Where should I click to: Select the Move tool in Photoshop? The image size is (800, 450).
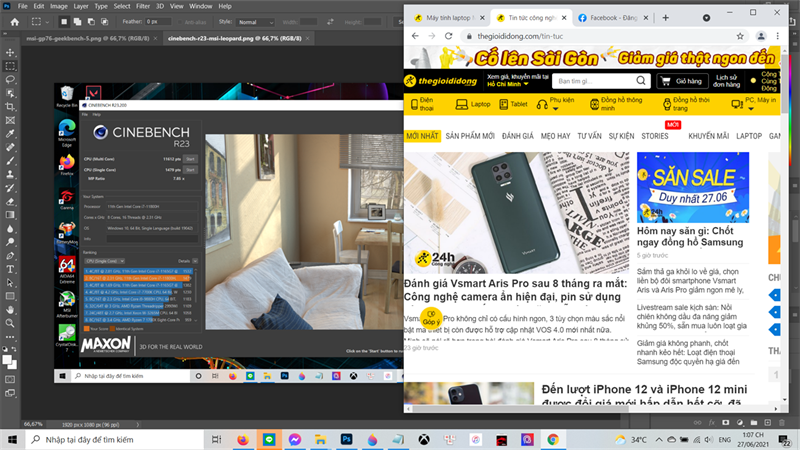pos(10,53)
